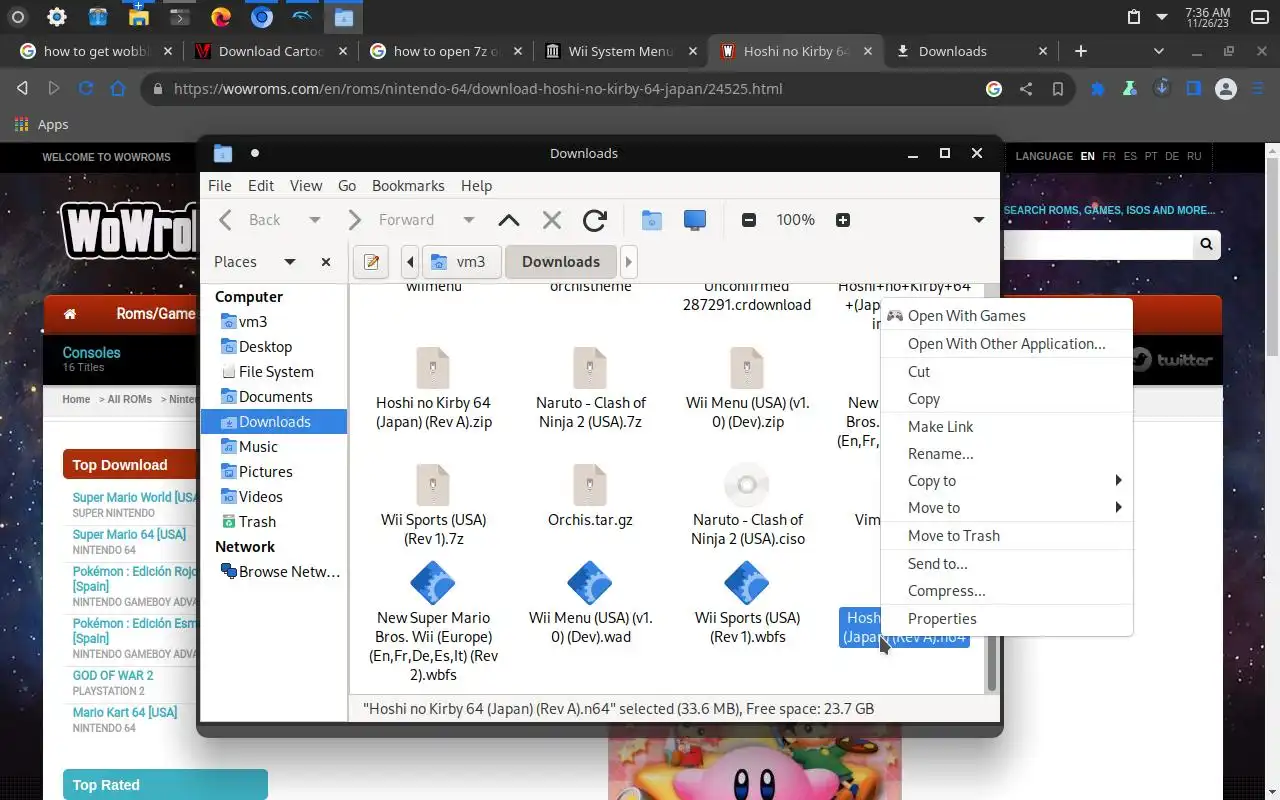Image resolution: width=1280 pixels, height=800 pixels.
Task: Select Pictures in Places sidebar
Action: coord(274,472)
